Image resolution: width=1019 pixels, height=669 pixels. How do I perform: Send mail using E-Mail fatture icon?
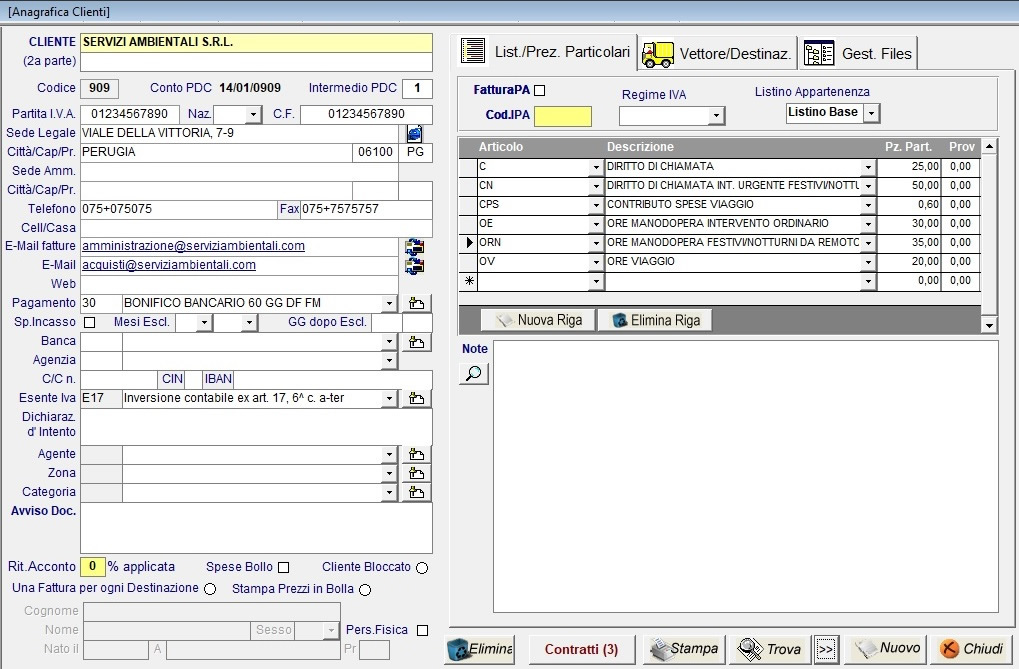[415, 246]
